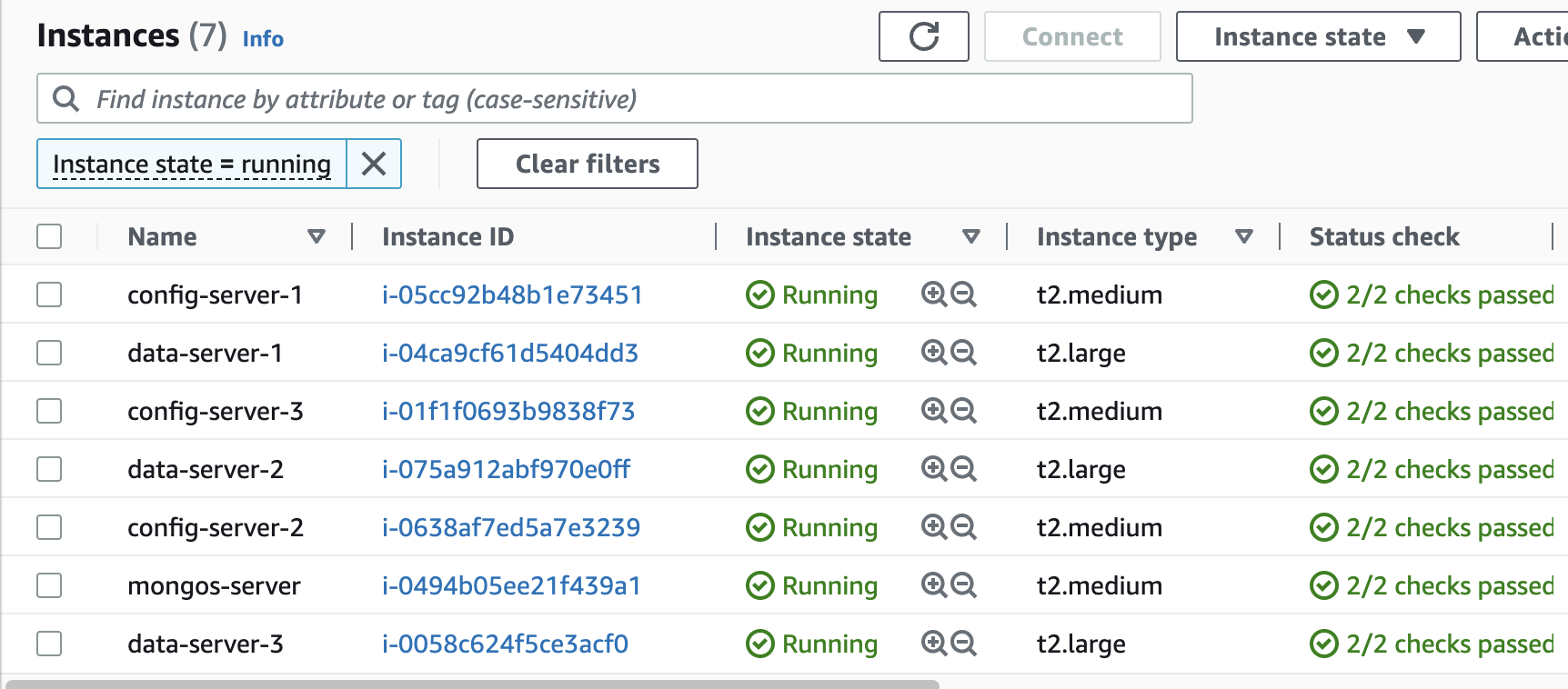1568x689 pixels.
Task: Click the Instance type column sort arrow
Action: [x=1244, y=236]
